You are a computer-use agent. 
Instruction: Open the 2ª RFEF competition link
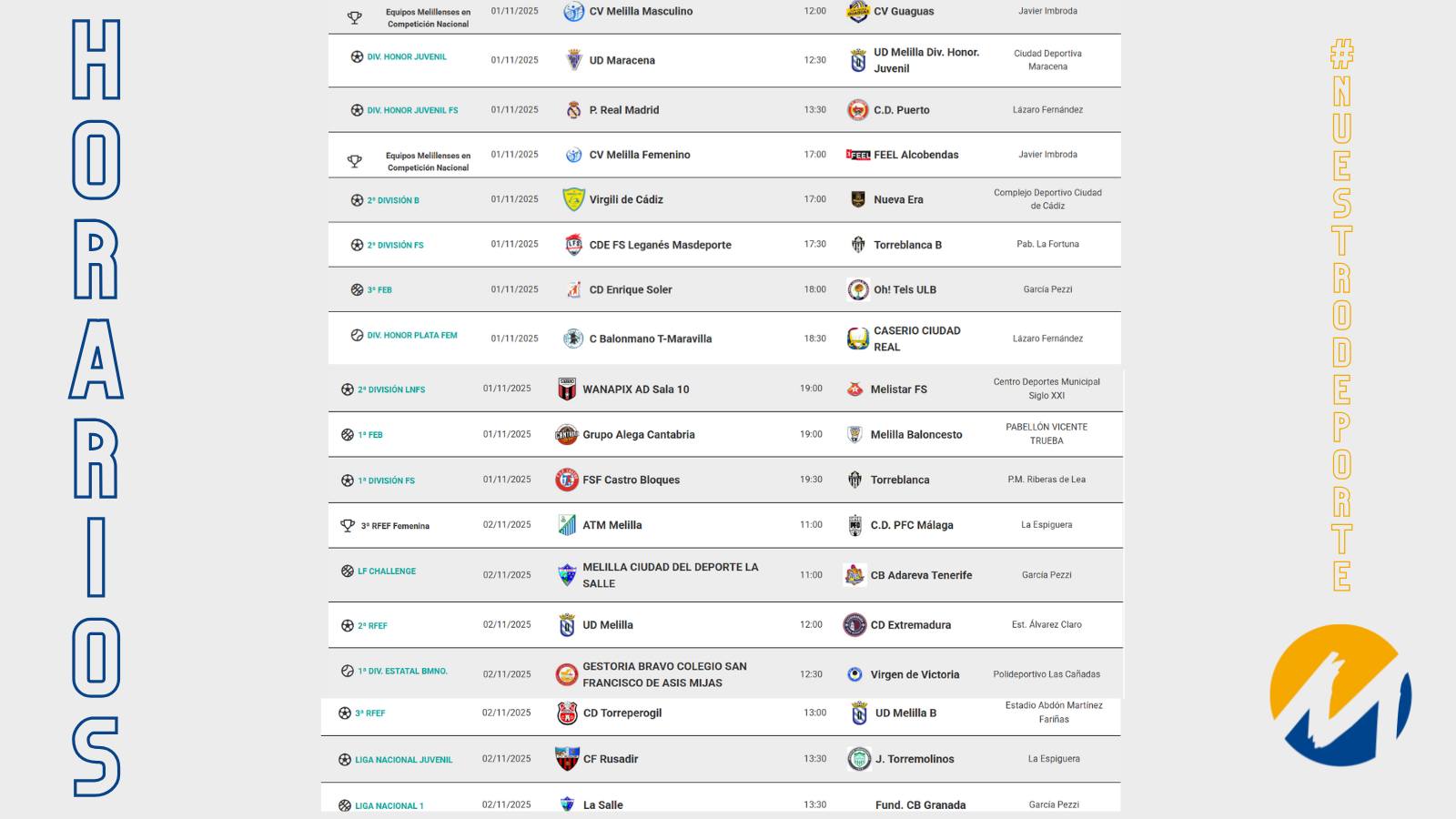[372, 626]
